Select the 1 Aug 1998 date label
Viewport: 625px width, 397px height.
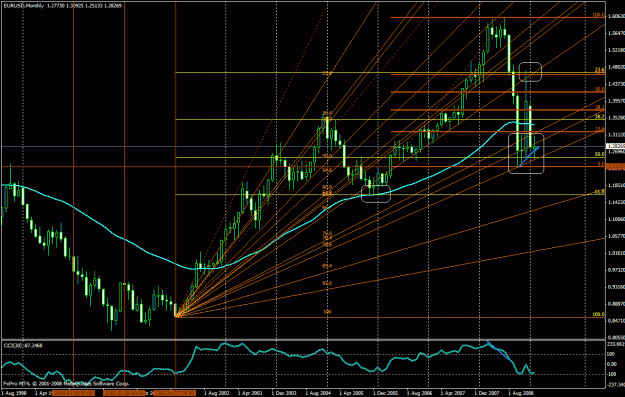14,393
